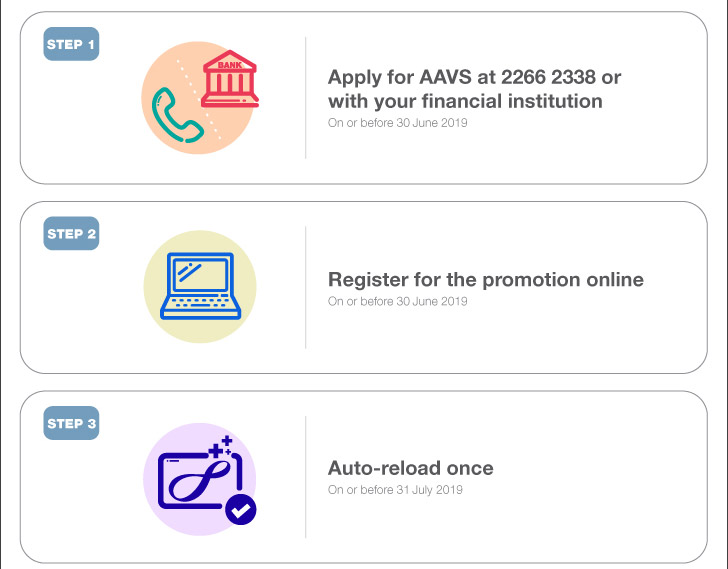Click 'Register for the promotion online' heading
Viewport: 728px width, 569px height.
tap(486, 279)
